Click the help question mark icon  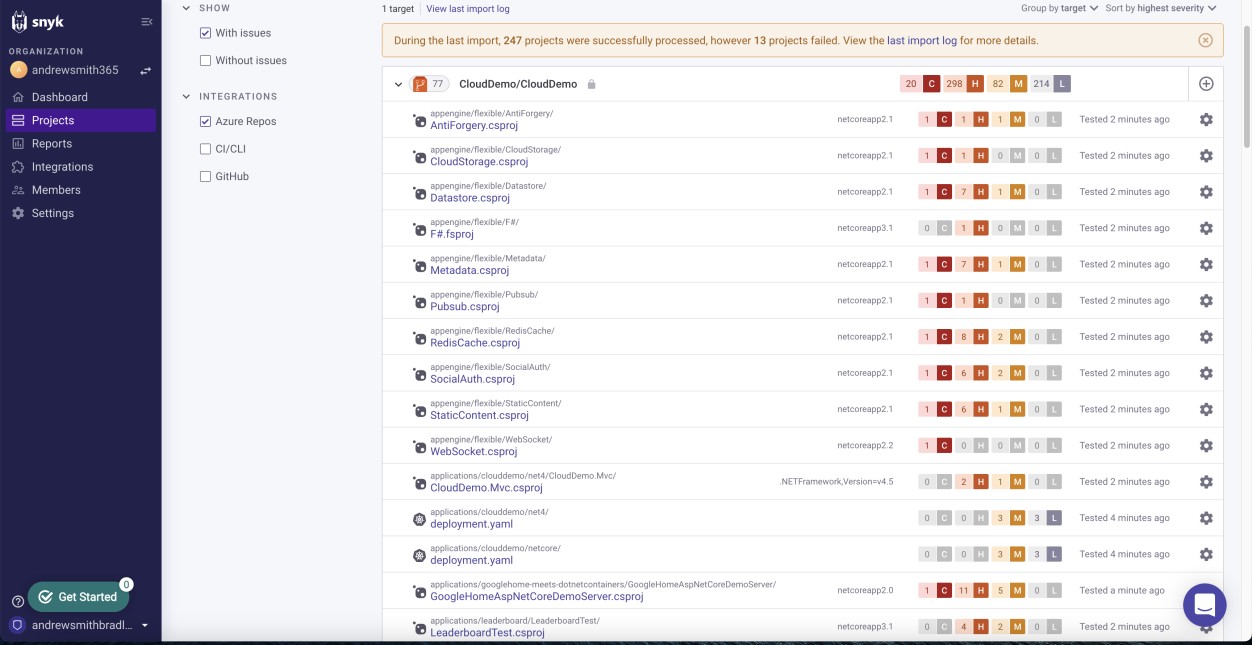[x=17, y=600]
